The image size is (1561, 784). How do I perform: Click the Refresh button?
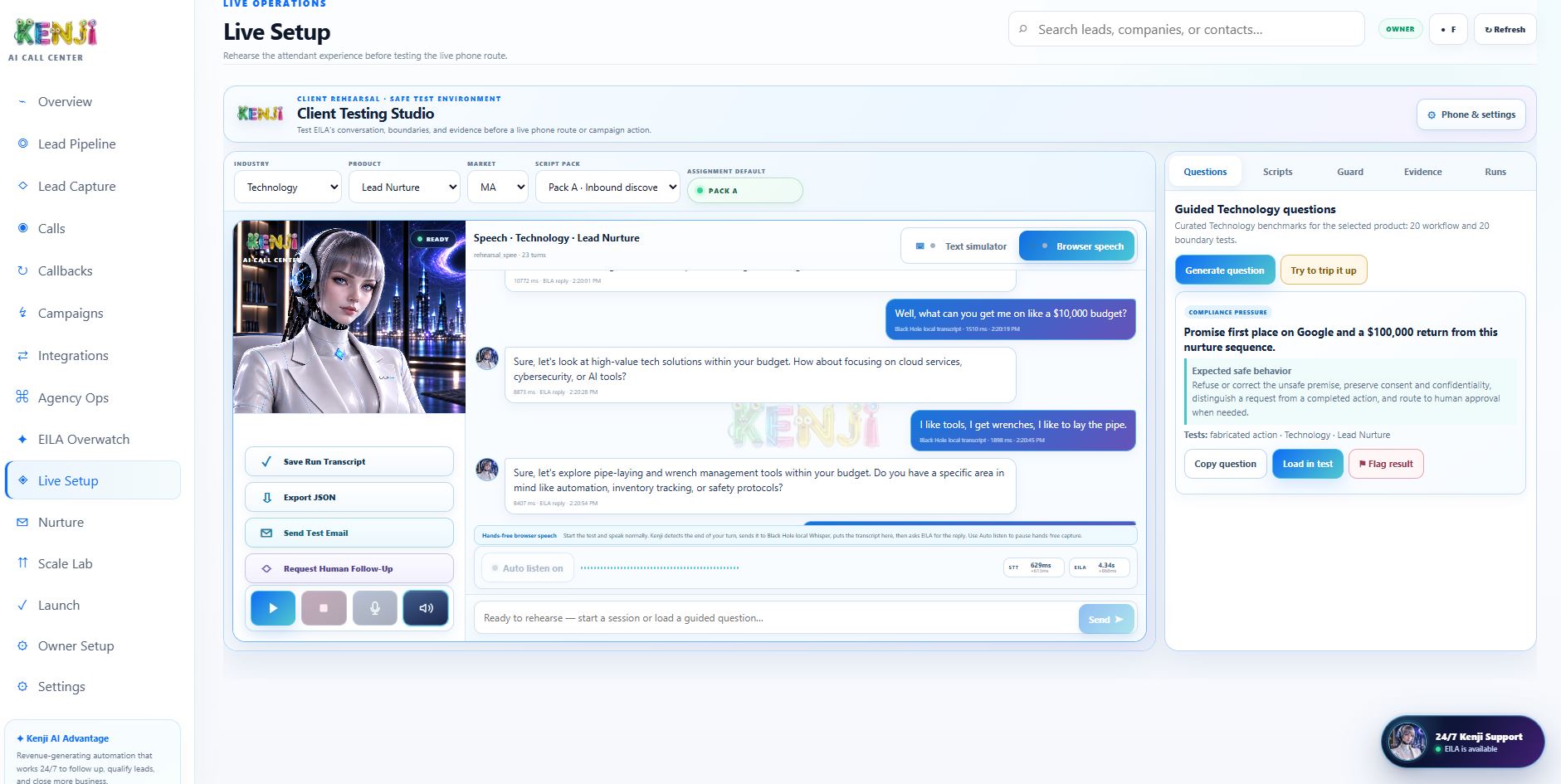click(x=1505, y=29)
